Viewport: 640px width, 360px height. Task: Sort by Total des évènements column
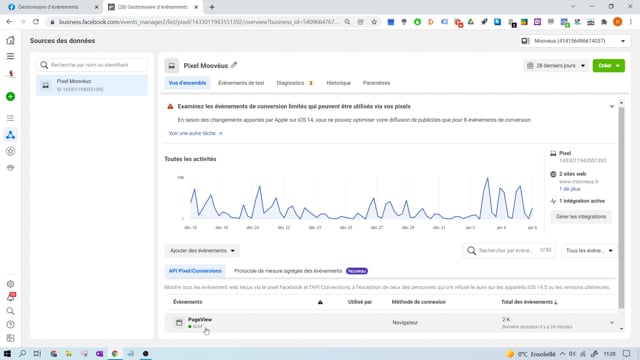click(x=529, y=302)
